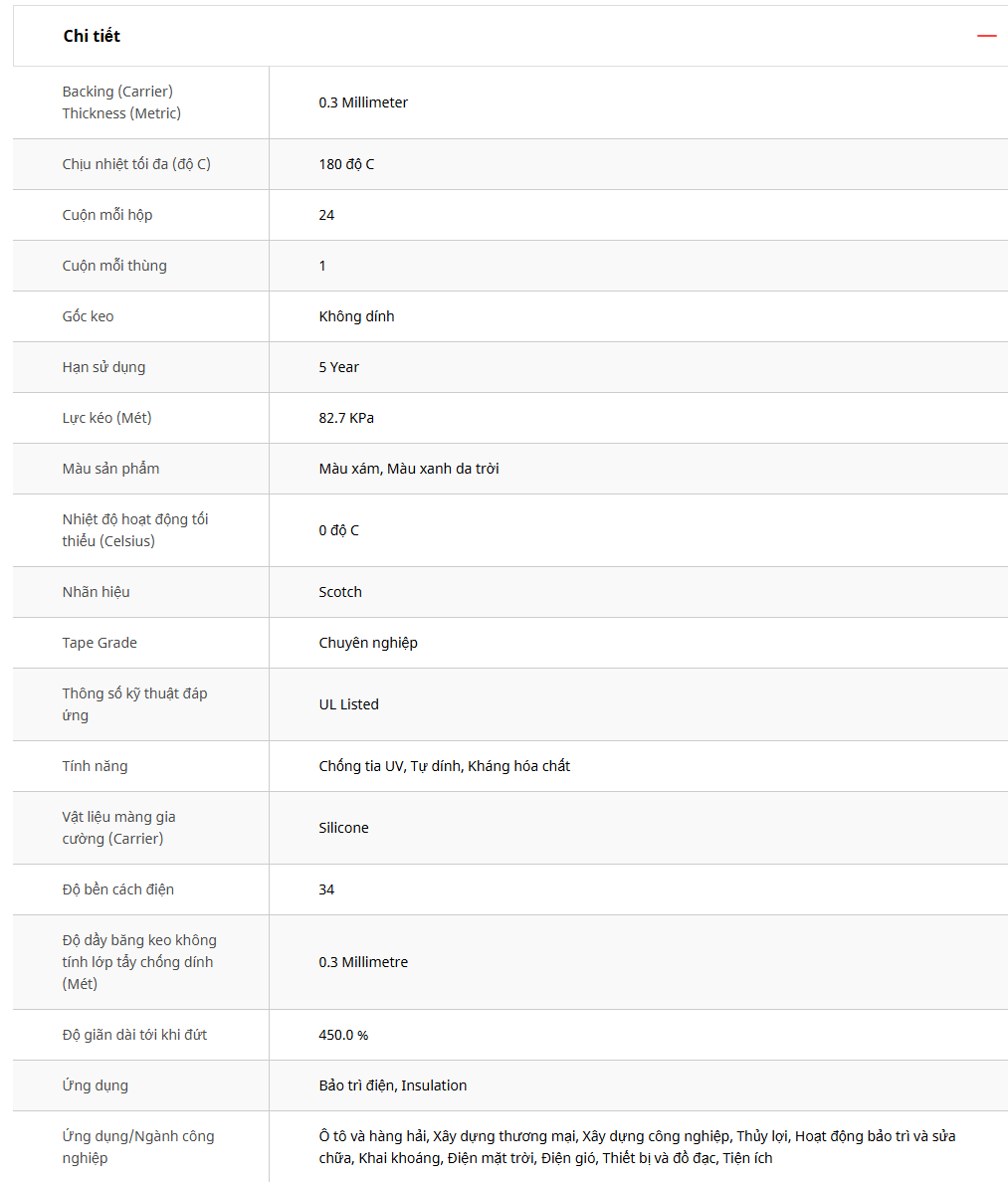Click the Màu xám, Màu xanh da trời text

click(409, 469)
